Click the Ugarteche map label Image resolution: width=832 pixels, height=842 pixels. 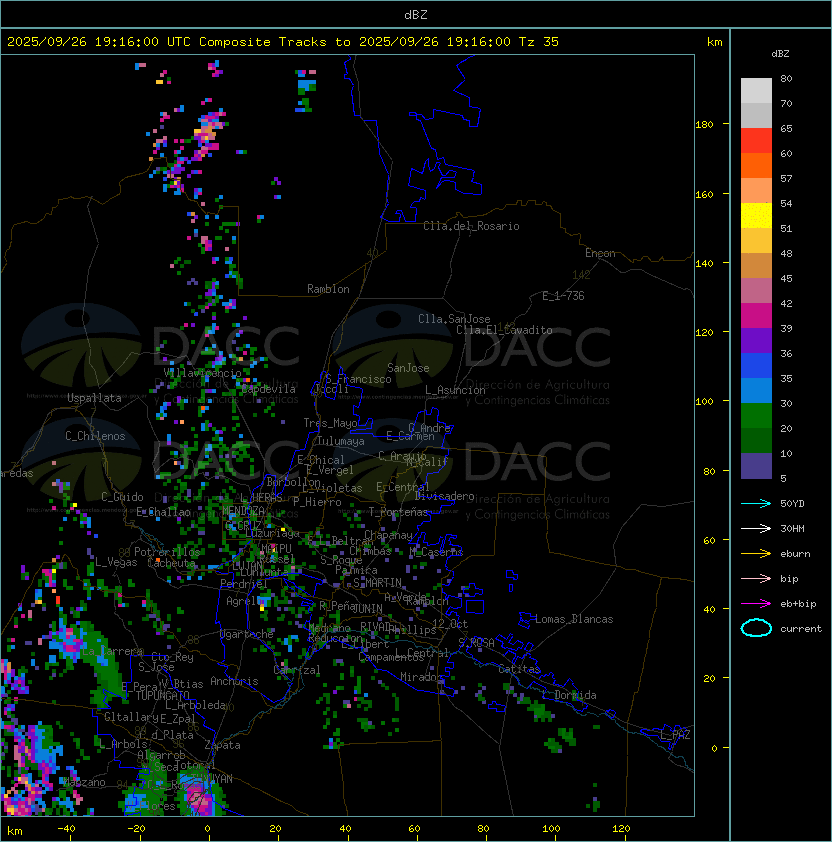[x=247, y=634]
